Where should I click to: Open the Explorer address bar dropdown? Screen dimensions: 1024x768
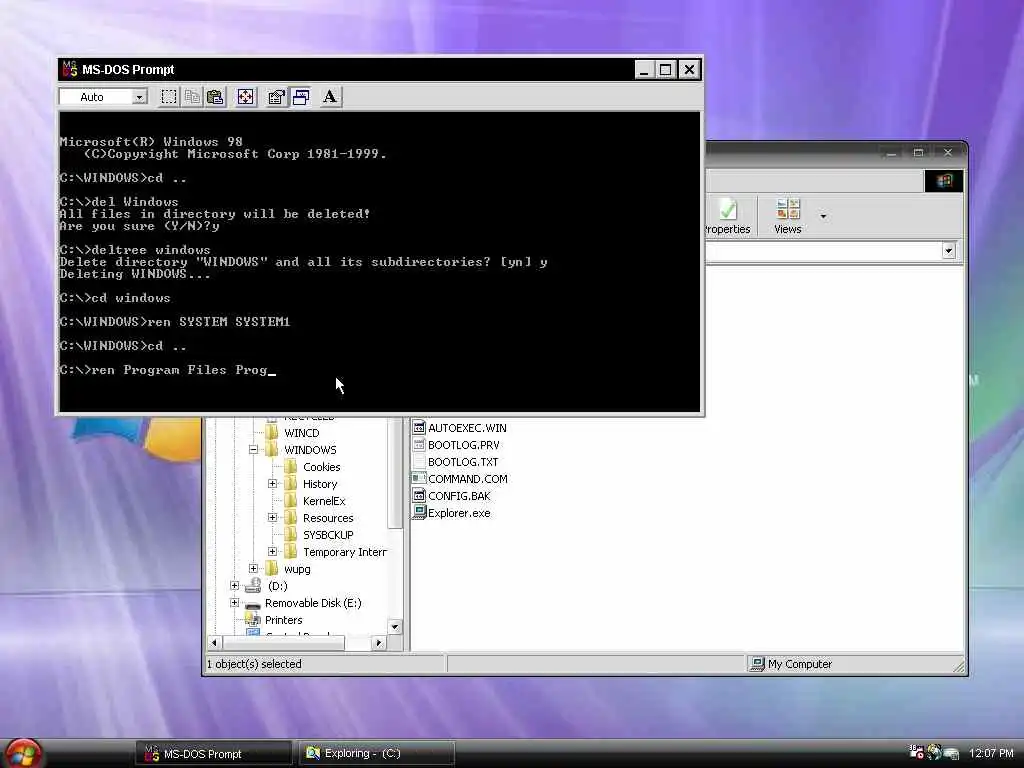pyautogui.click(x=949, y=251)
